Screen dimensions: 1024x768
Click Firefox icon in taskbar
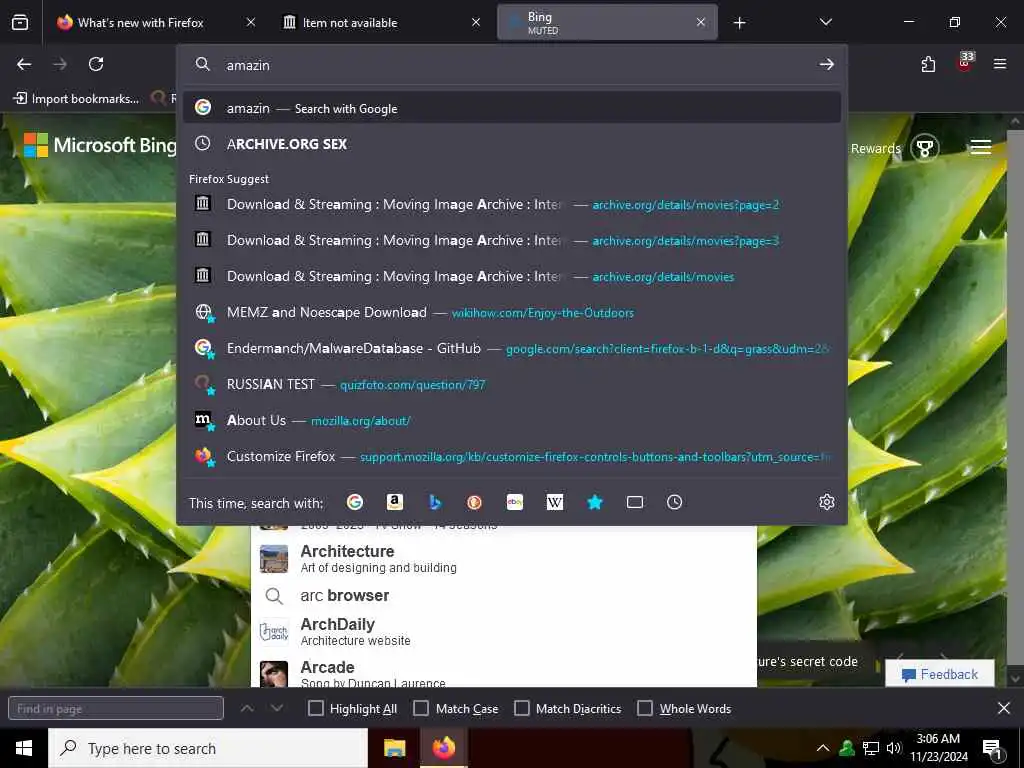[x=444, y=748]
